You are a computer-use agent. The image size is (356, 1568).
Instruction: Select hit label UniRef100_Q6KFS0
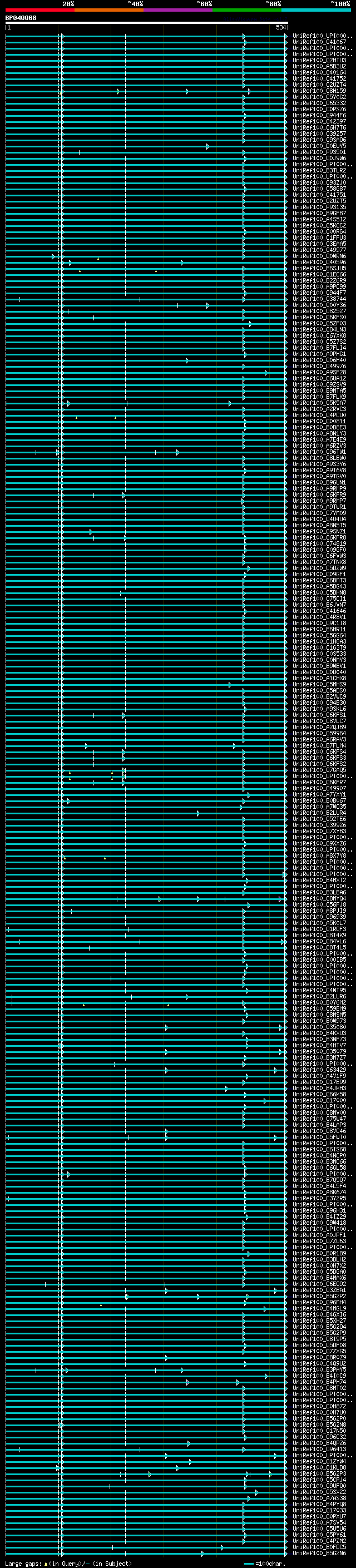[319, 317]
